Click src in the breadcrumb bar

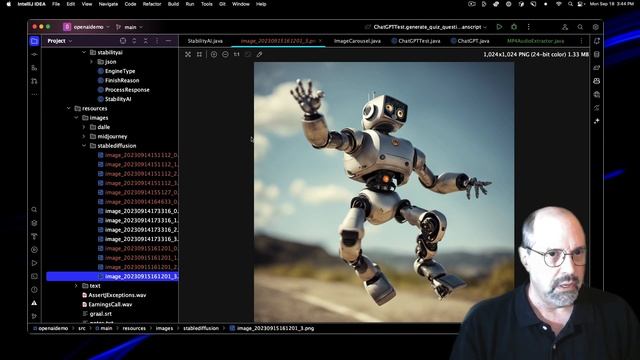click(82, 328)
